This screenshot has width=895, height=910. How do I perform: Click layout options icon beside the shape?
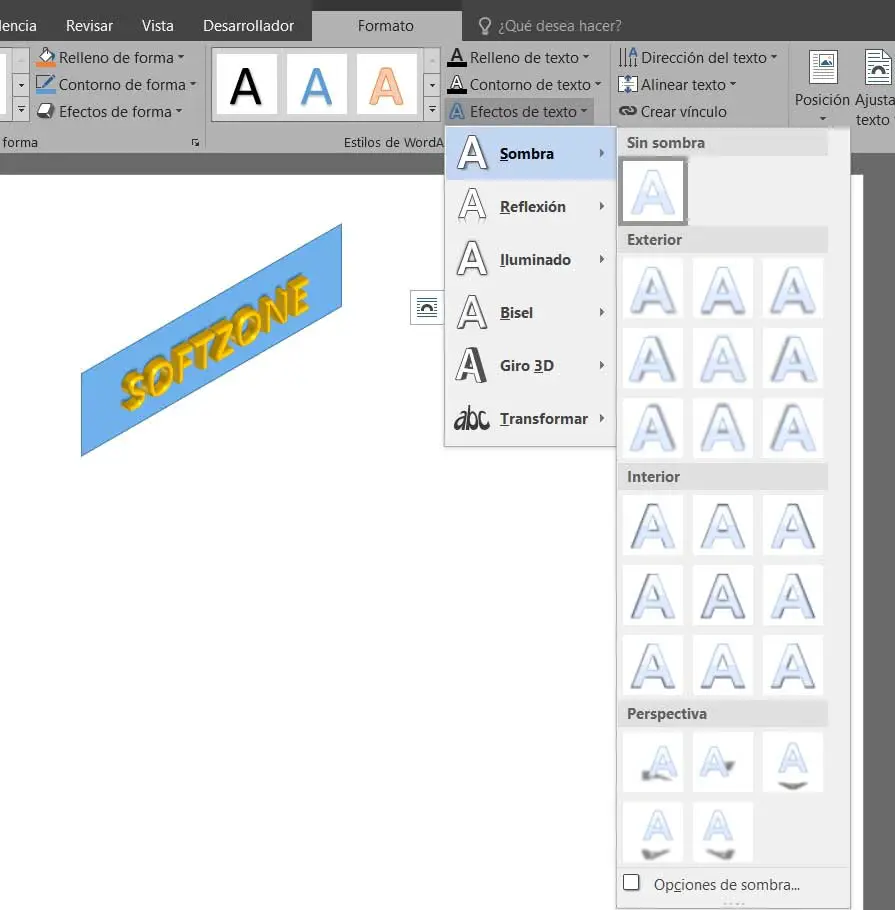pyautogui.click(x=427, y=308)
